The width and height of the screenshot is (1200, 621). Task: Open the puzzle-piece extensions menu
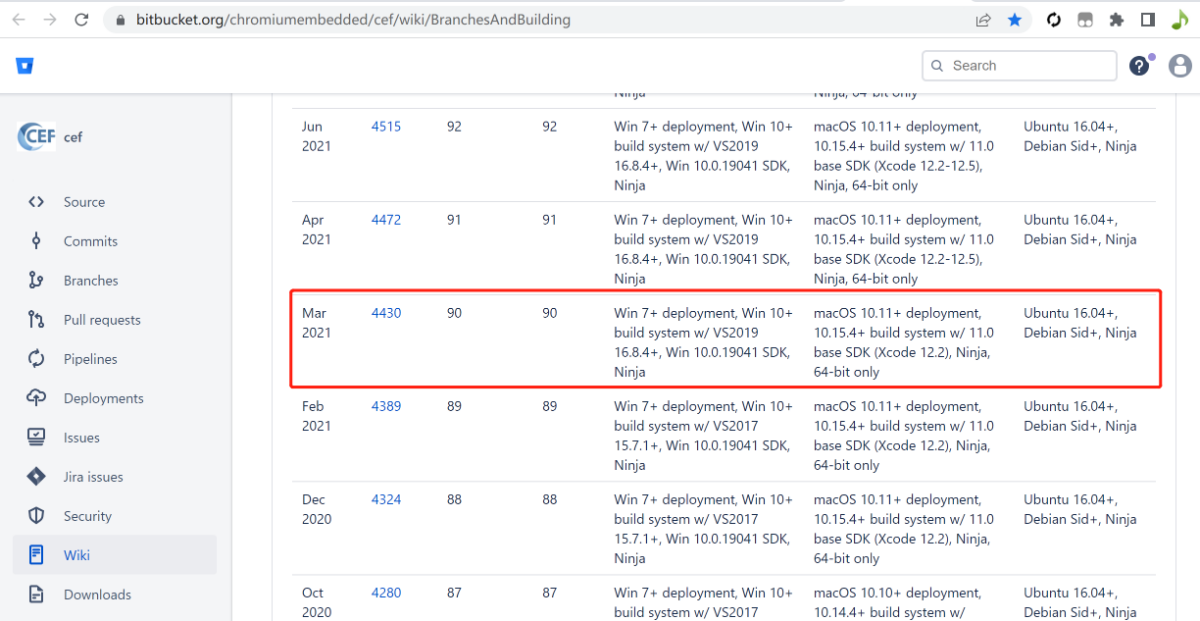[1116, 20]
